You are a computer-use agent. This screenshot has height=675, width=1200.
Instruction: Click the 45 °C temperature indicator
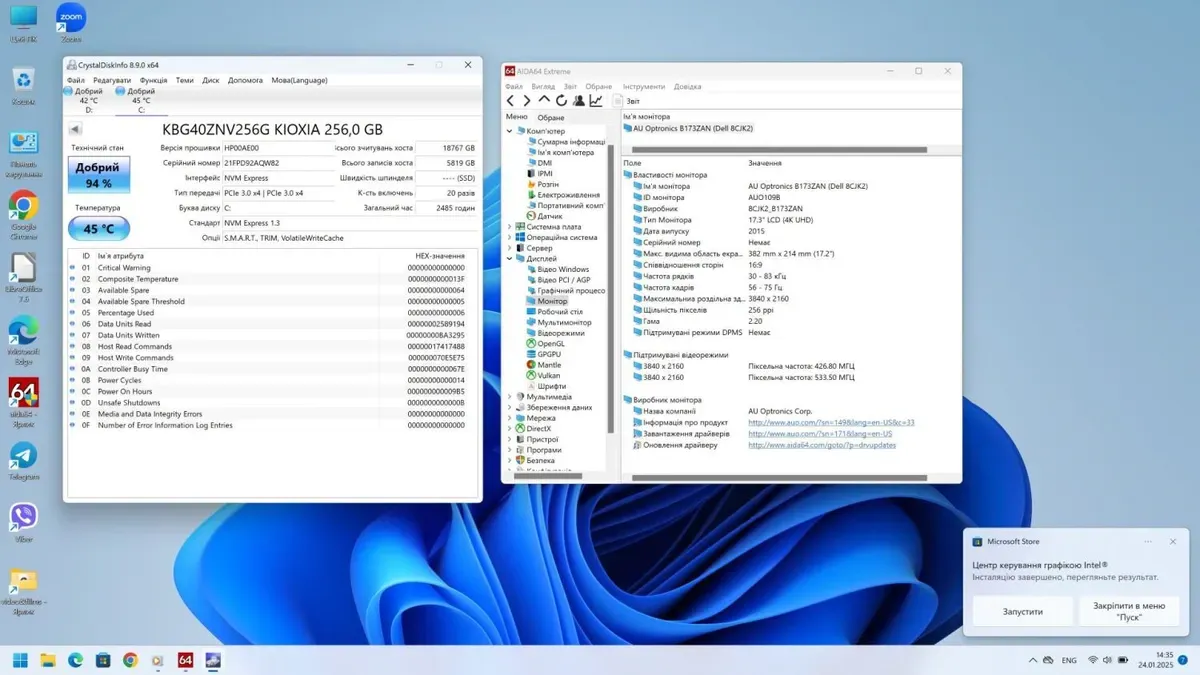coord(99,229)
